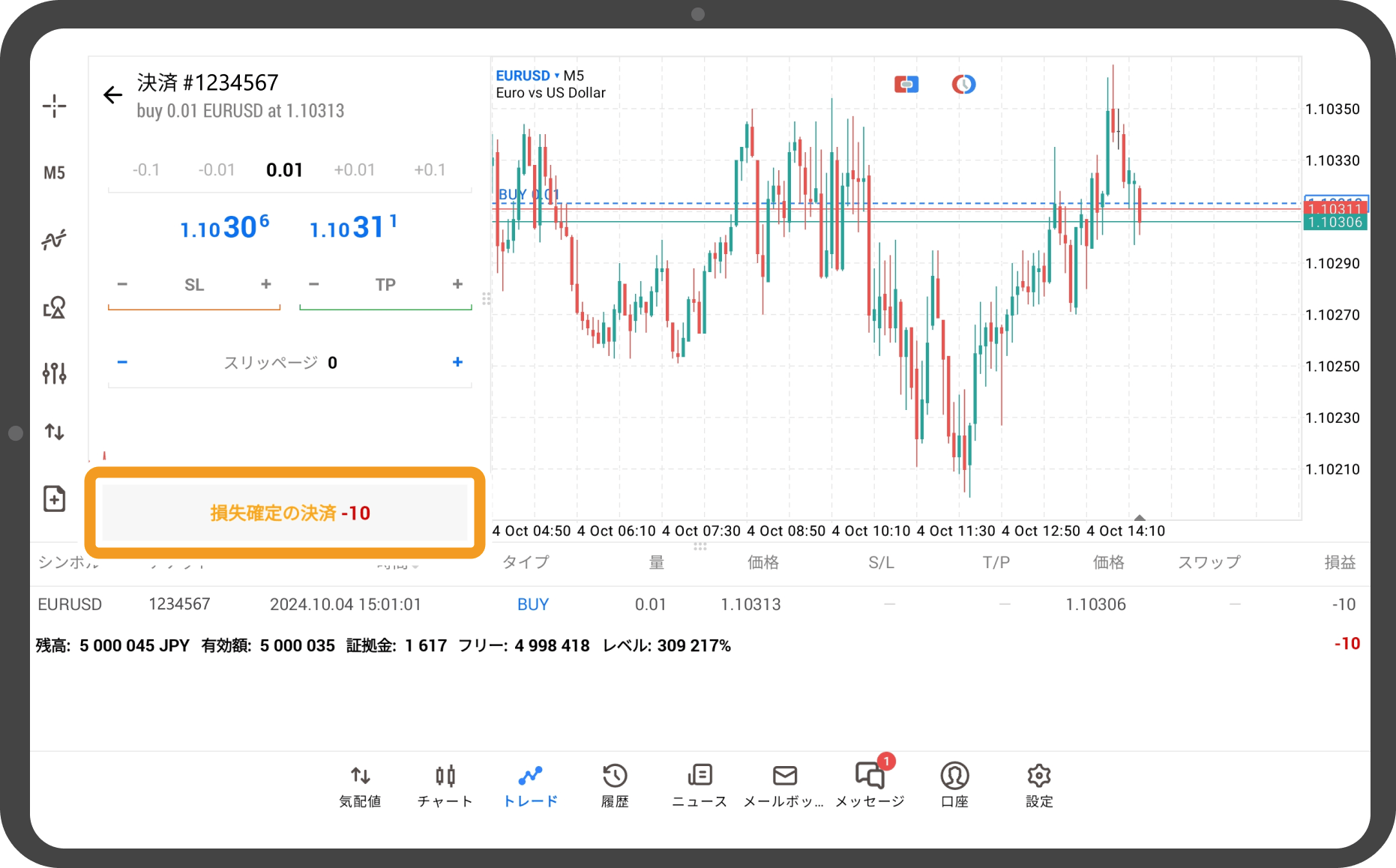Tap the 1.10306 bid price tag on axis
This screenshot has height=868, width=1396.
[1335, 223]
